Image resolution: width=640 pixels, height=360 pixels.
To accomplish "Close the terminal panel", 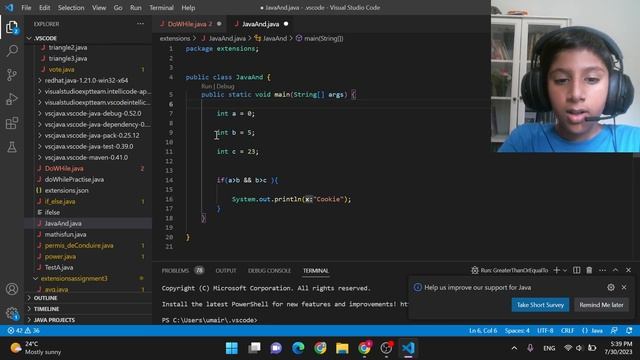I will pyautogui.click(x=629, y=270).
